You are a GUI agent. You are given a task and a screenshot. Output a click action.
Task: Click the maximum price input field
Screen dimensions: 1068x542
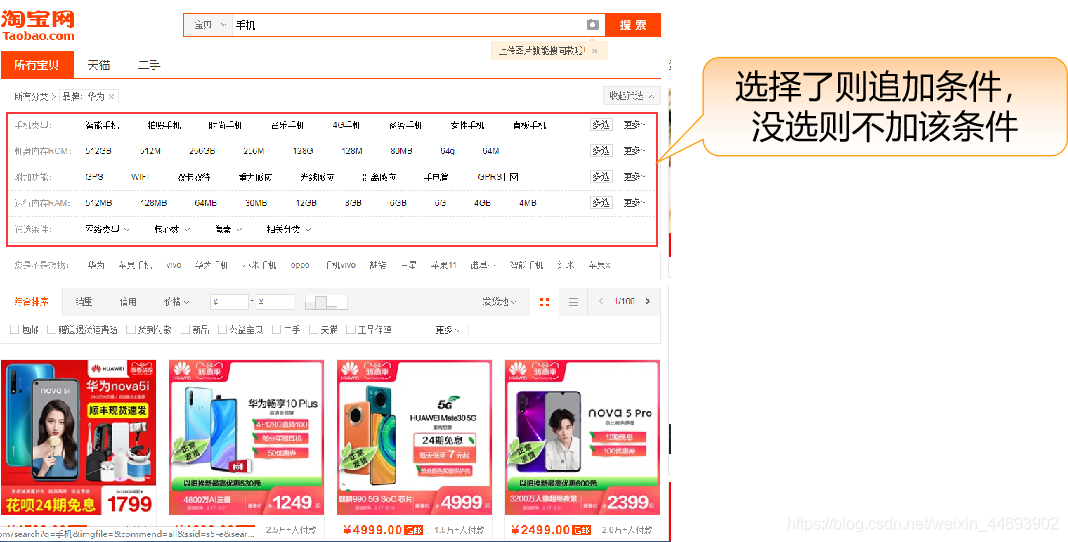click(x=275, y=302)
